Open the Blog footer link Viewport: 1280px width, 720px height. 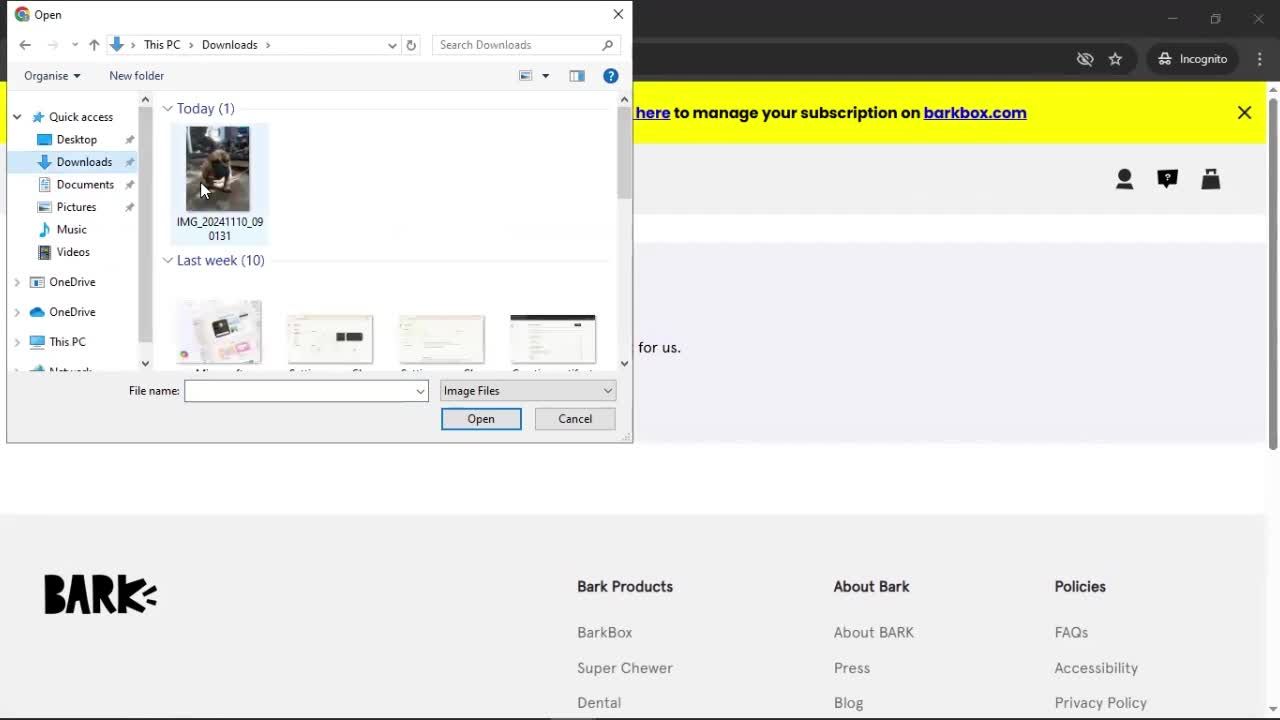click(848, 703)
